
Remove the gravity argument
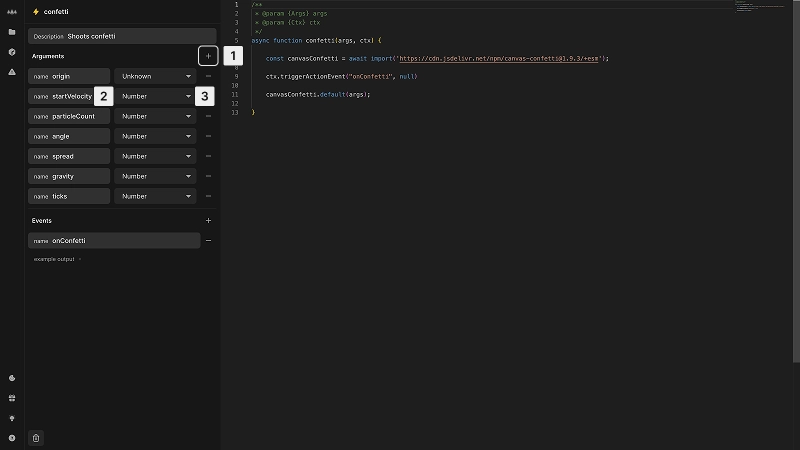(208, 176)
